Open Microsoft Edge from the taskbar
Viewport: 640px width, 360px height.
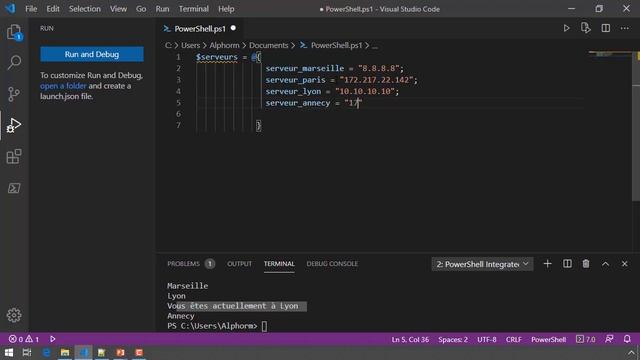pyautogui.click(x=46, y=352)
